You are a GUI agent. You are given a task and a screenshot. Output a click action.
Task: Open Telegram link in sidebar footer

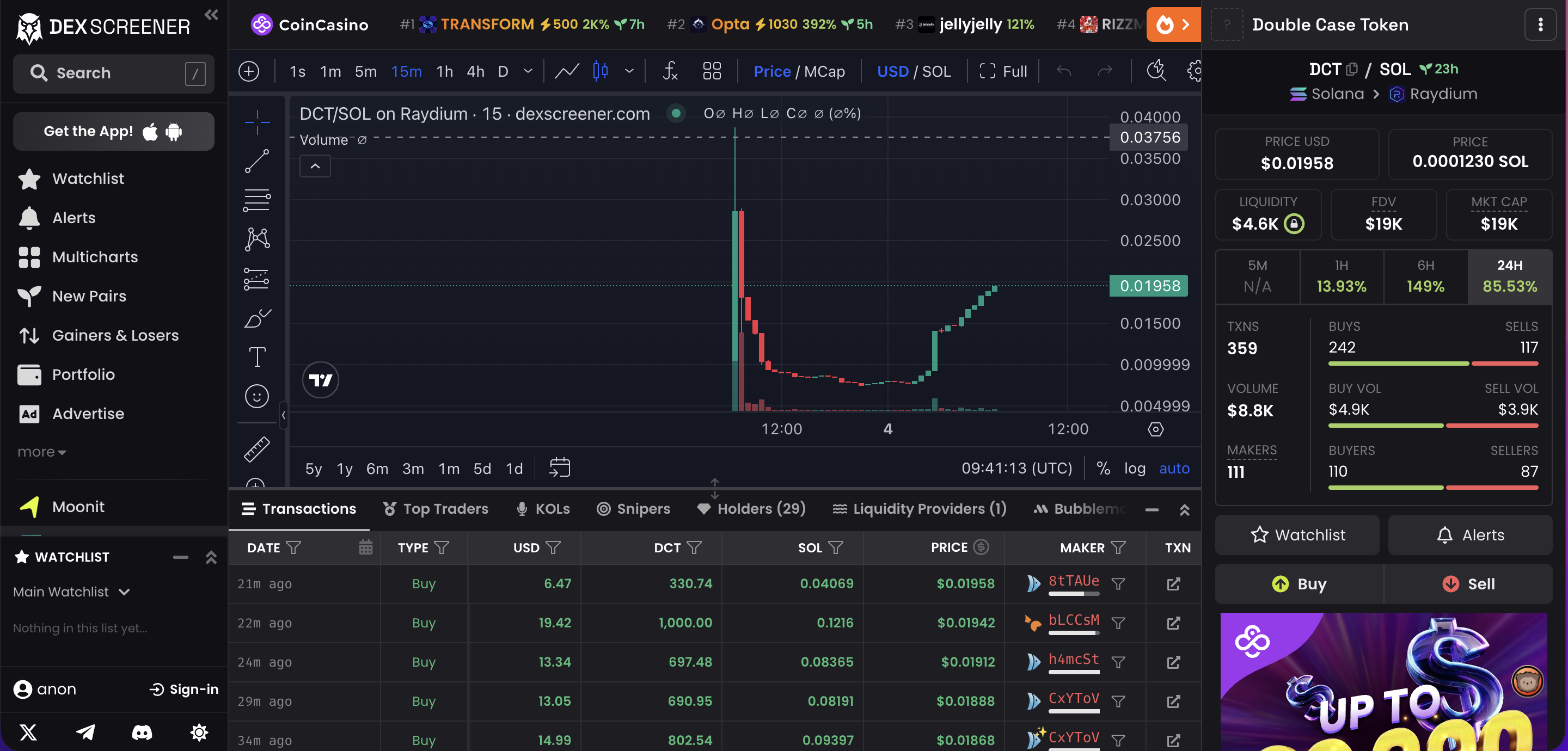click(85, 731)
